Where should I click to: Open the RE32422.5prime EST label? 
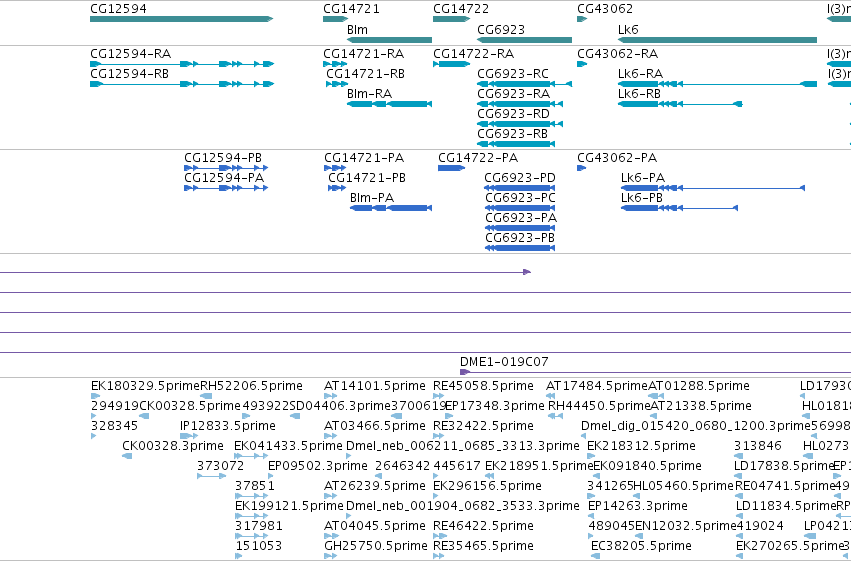[x=484, y=426]
